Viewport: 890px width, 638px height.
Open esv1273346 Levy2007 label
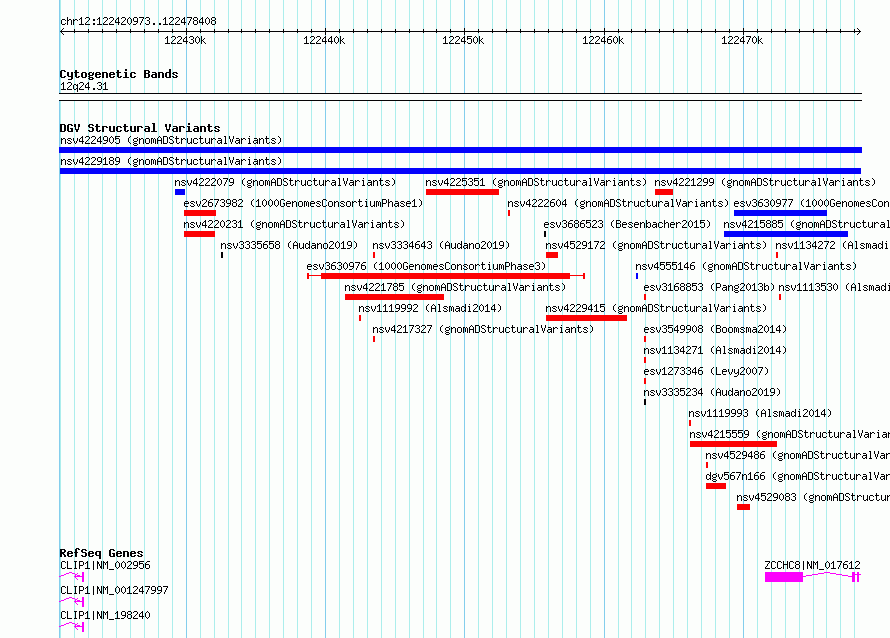pyautogui.click(x=706, y=371)
